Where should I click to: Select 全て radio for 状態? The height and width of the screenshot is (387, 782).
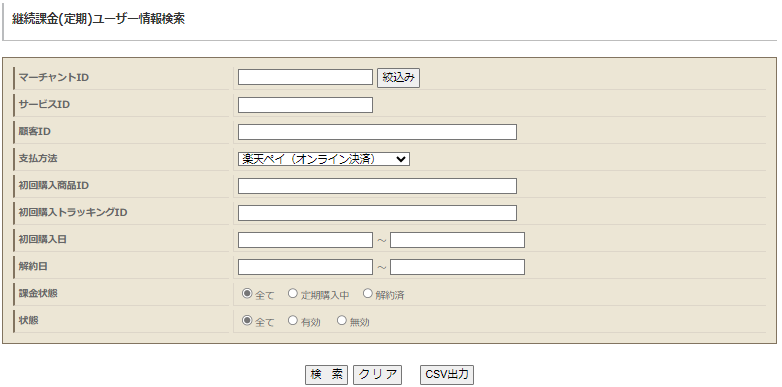pos(246,320)
